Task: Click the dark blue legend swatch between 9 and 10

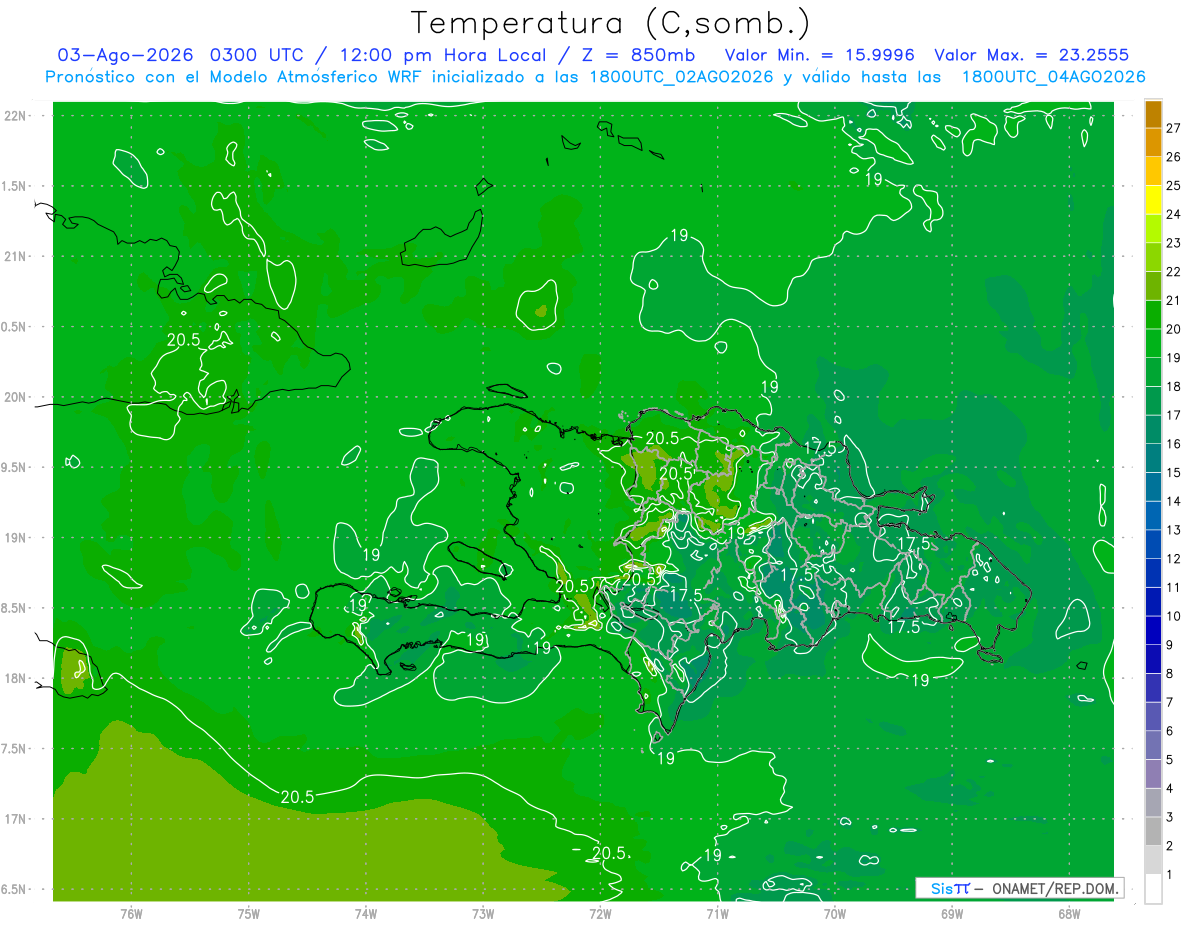Action: tap(1153, 630)
